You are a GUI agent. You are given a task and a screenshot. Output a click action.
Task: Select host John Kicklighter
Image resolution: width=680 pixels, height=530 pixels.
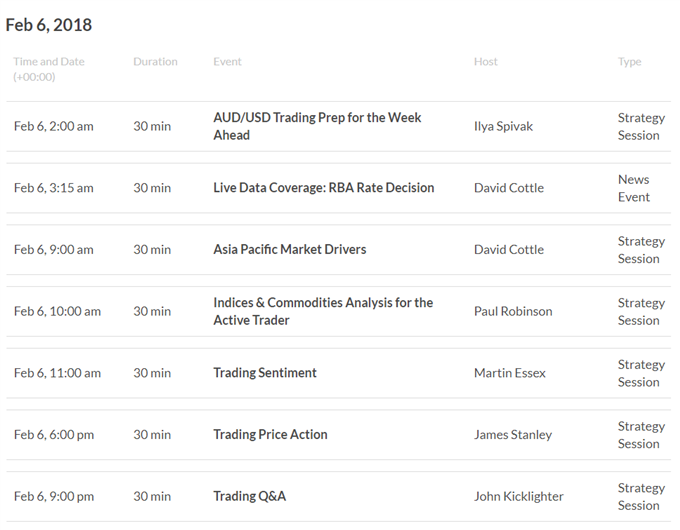pos(519,496)
